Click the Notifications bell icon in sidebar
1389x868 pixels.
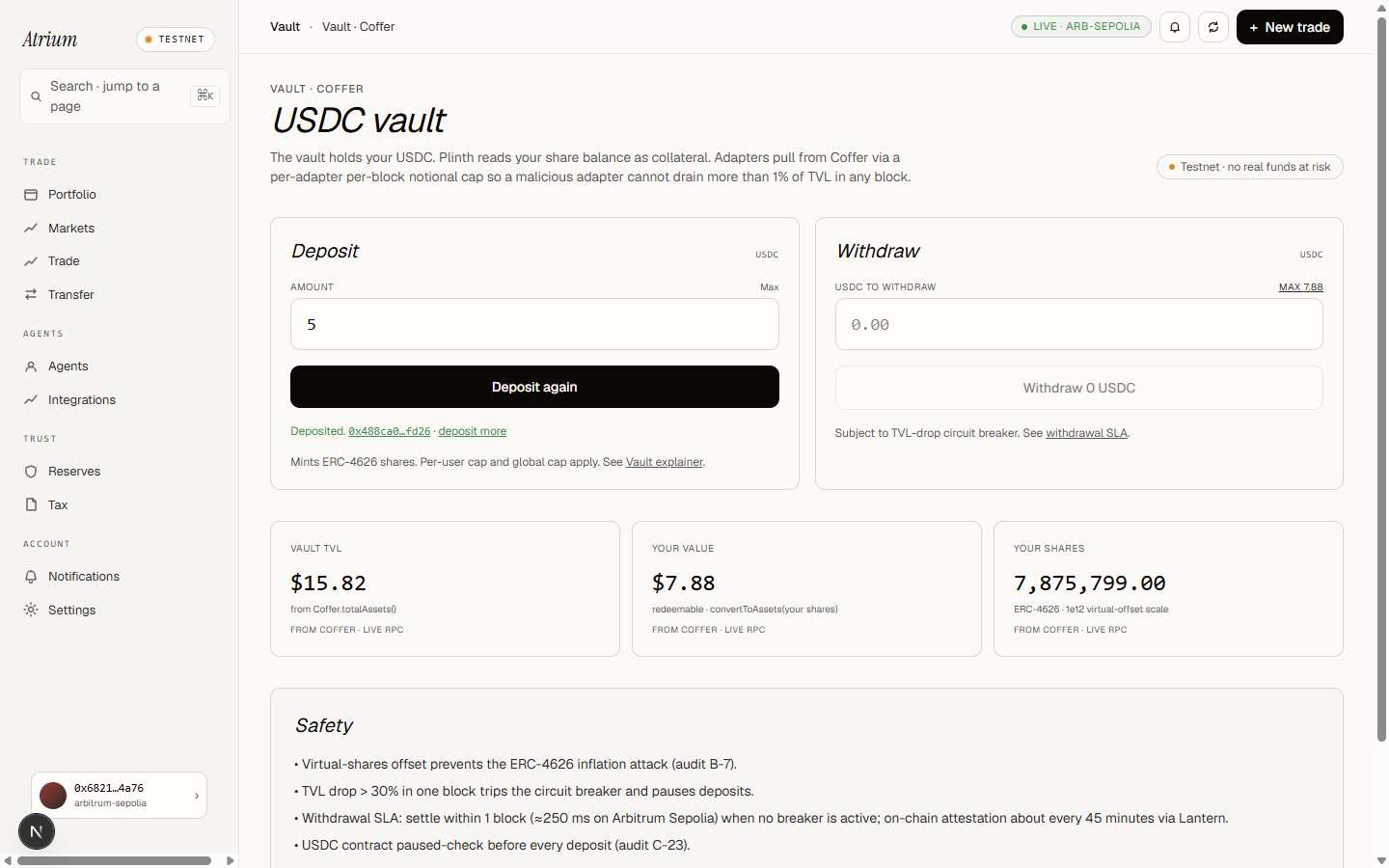point(31,577)
